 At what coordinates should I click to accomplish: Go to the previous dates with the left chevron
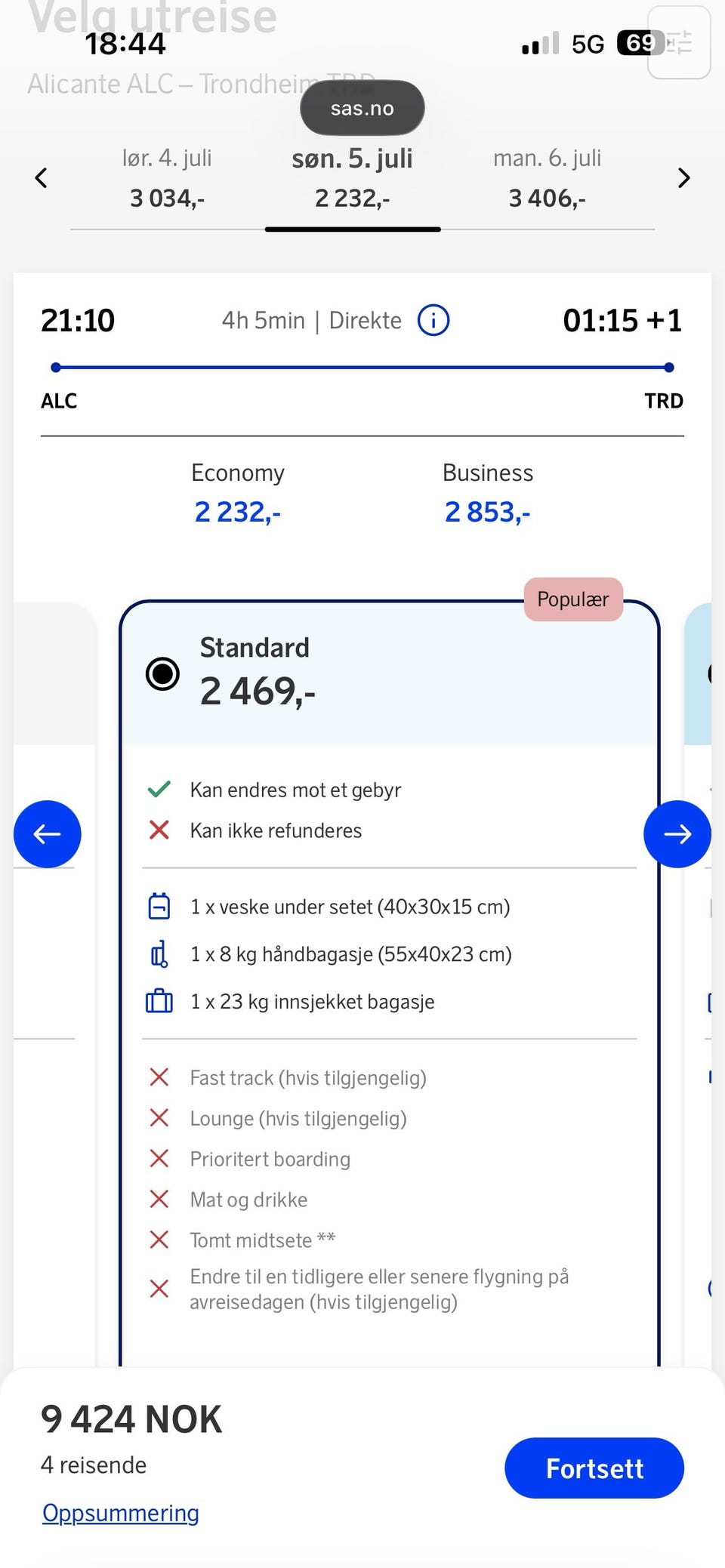click(42, 178)
